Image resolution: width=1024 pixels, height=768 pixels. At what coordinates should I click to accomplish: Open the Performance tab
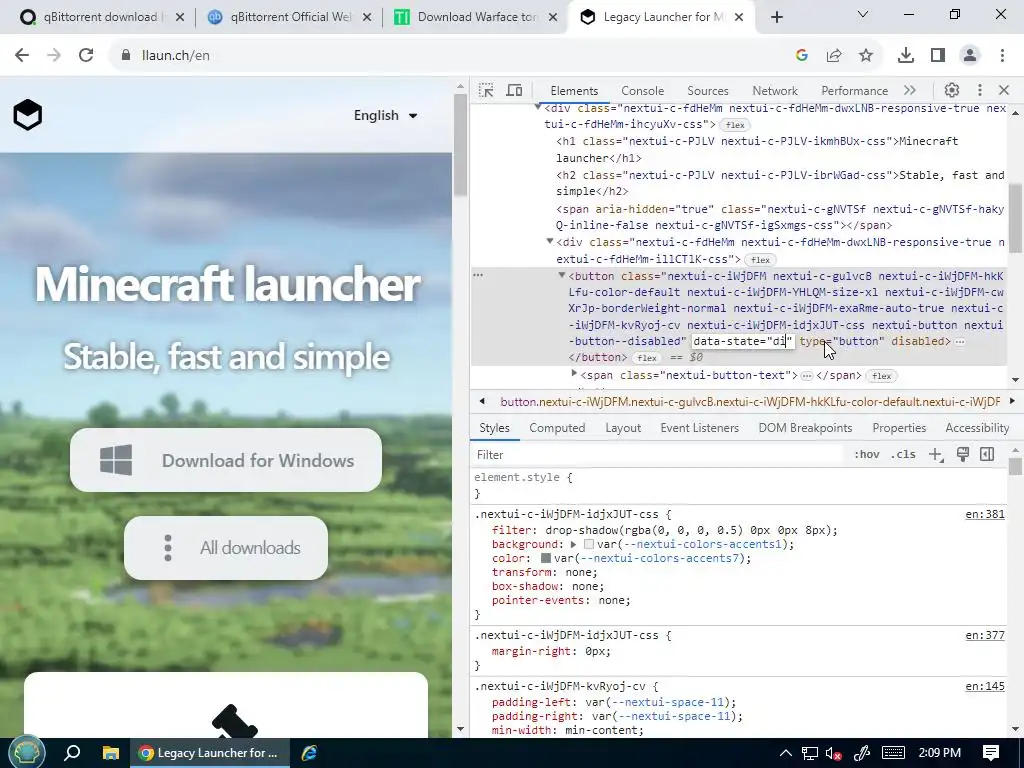tap(854, 91)
